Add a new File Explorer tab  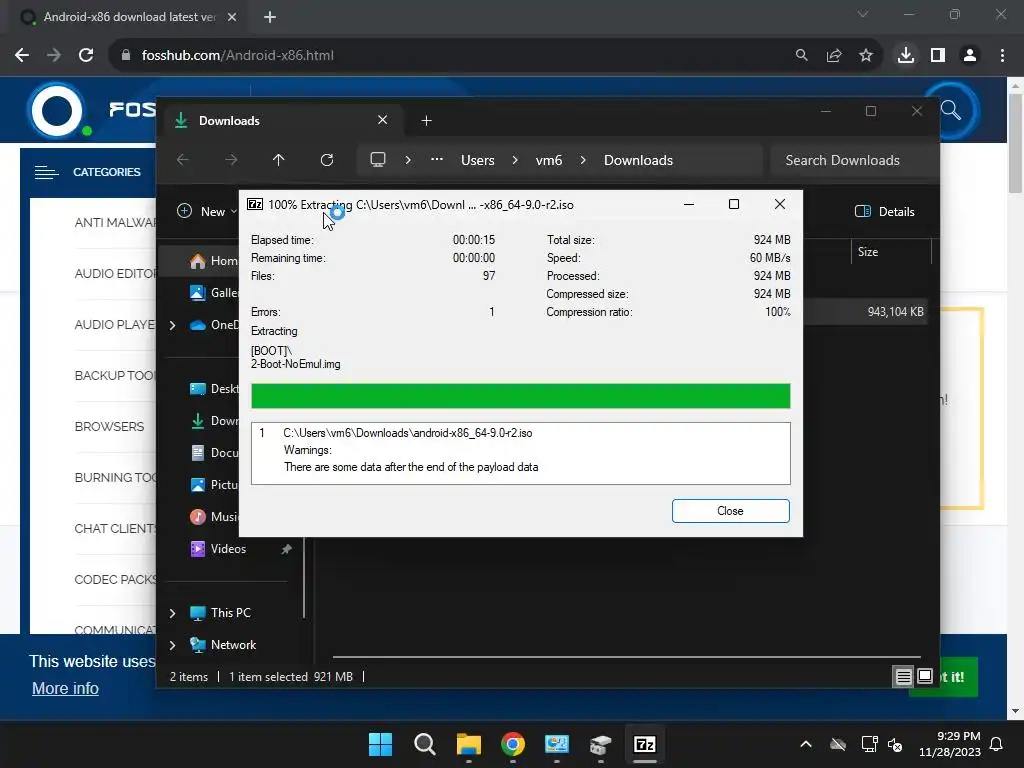426,121
